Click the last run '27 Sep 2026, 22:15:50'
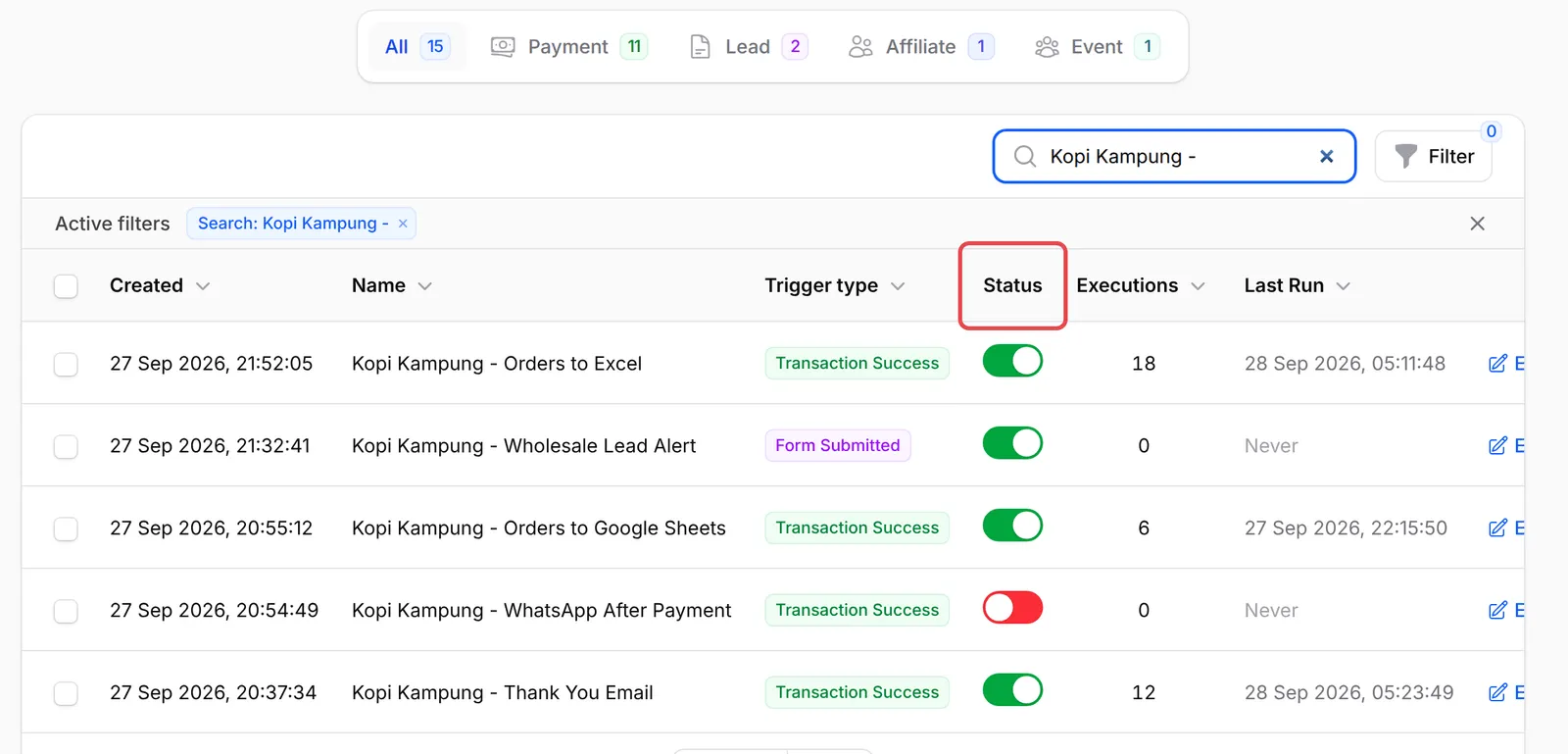The image size is (1568, 754). (x=1346, y=528)
